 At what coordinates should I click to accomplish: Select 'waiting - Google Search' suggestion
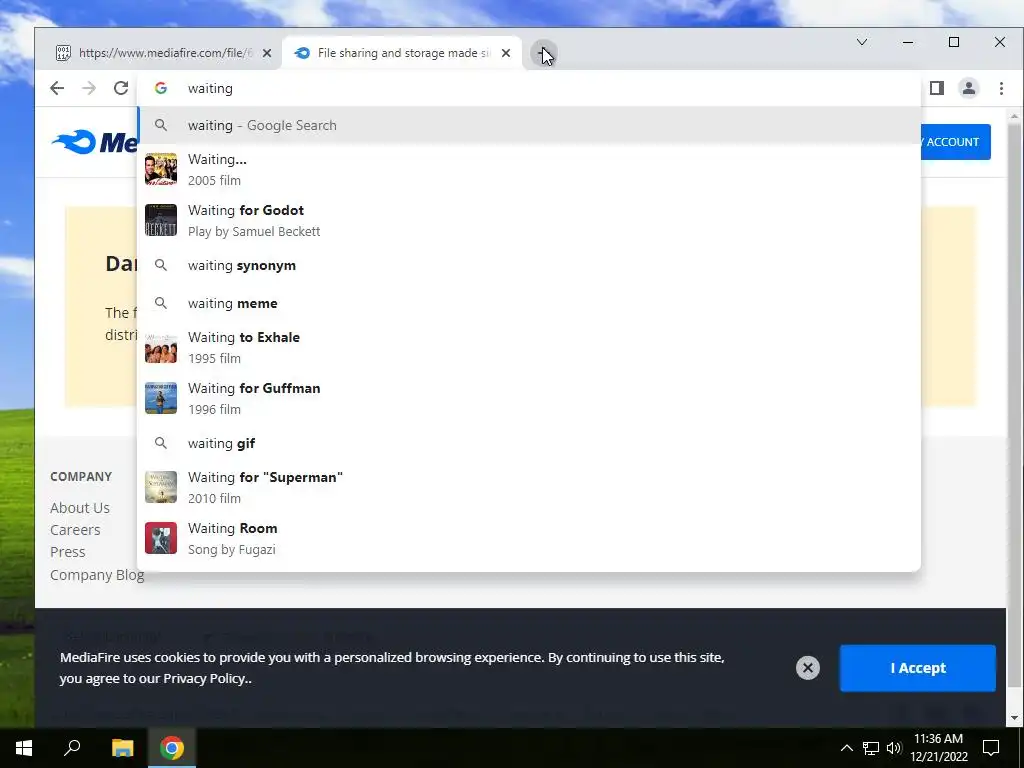[x=529, y=125]
